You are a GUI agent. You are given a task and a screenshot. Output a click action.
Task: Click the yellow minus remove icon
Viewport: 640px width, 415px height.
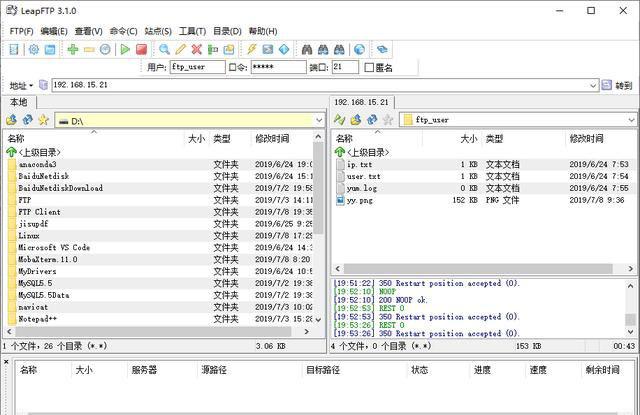click(89, 50)
